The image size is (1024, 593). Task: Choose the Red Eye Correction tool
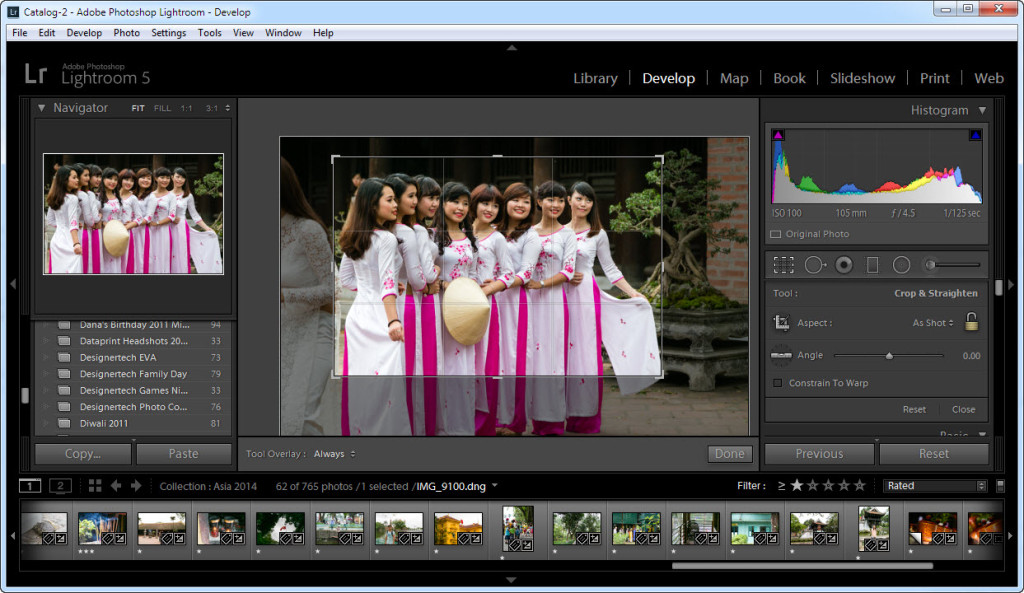pyautogui.click(x=843, y=265)
